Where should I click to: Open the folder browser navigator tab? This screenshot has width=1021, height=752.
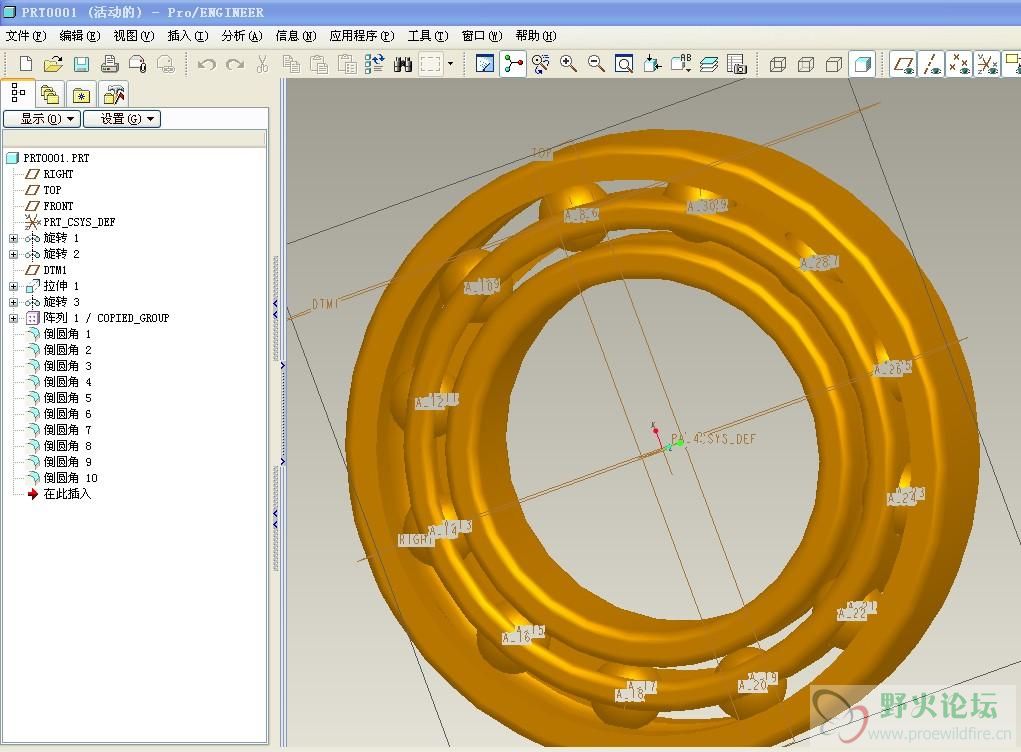(50, 94)
